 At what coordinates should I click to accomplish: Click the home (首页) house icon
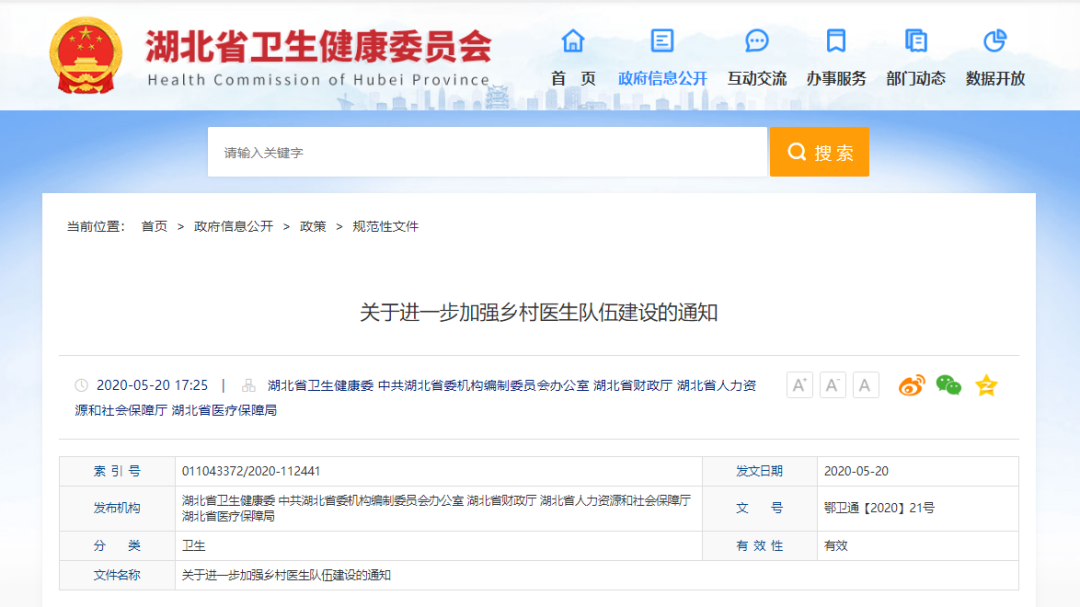click(573, 41)
